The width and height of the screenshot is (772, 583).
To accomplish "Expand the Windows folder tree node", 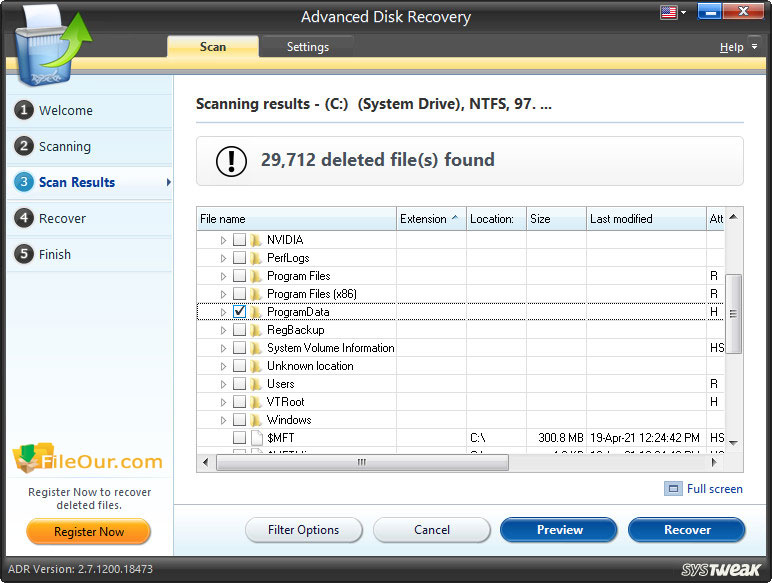I will pyautogui.click(x=223, y=421).
